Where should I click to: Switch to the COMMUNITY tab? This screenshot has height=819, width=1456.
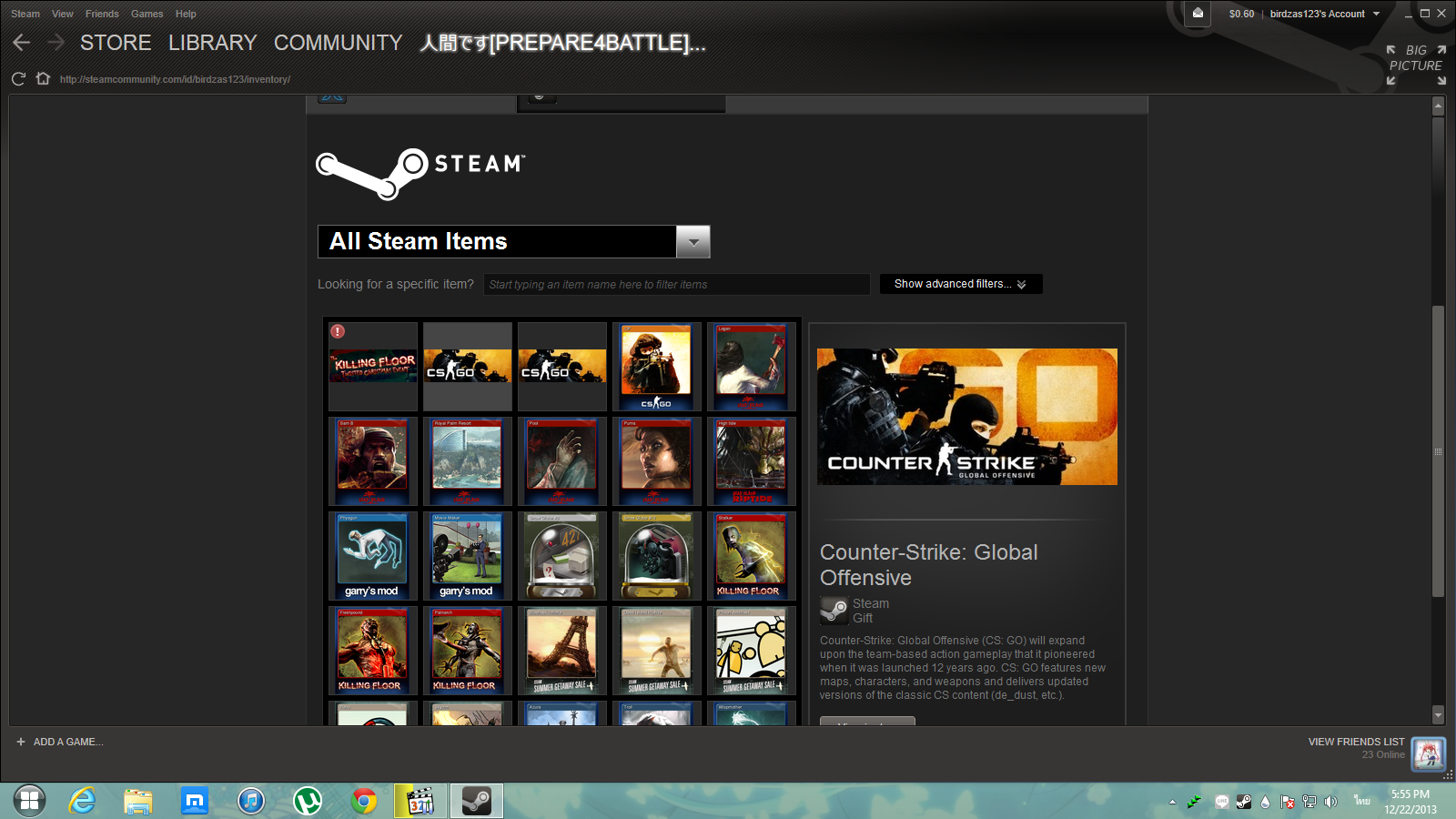(x=339, y=43)
